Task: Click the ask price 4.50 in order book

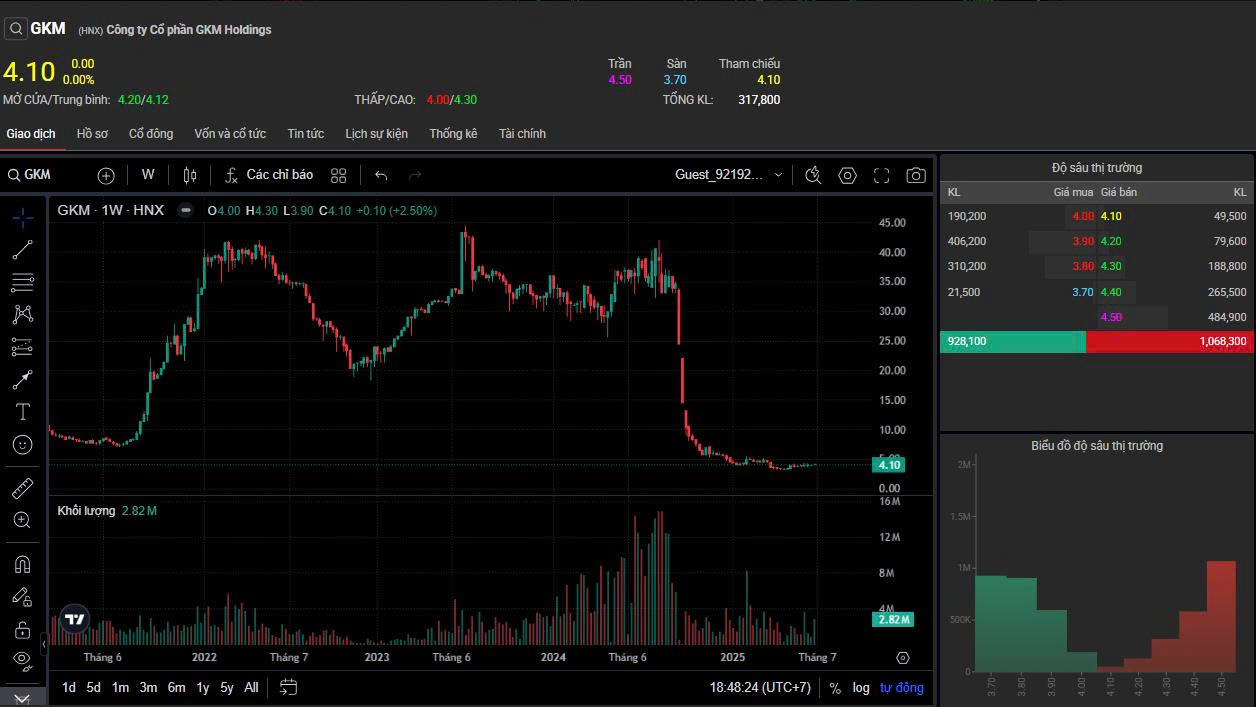Action: point(1111,317)
